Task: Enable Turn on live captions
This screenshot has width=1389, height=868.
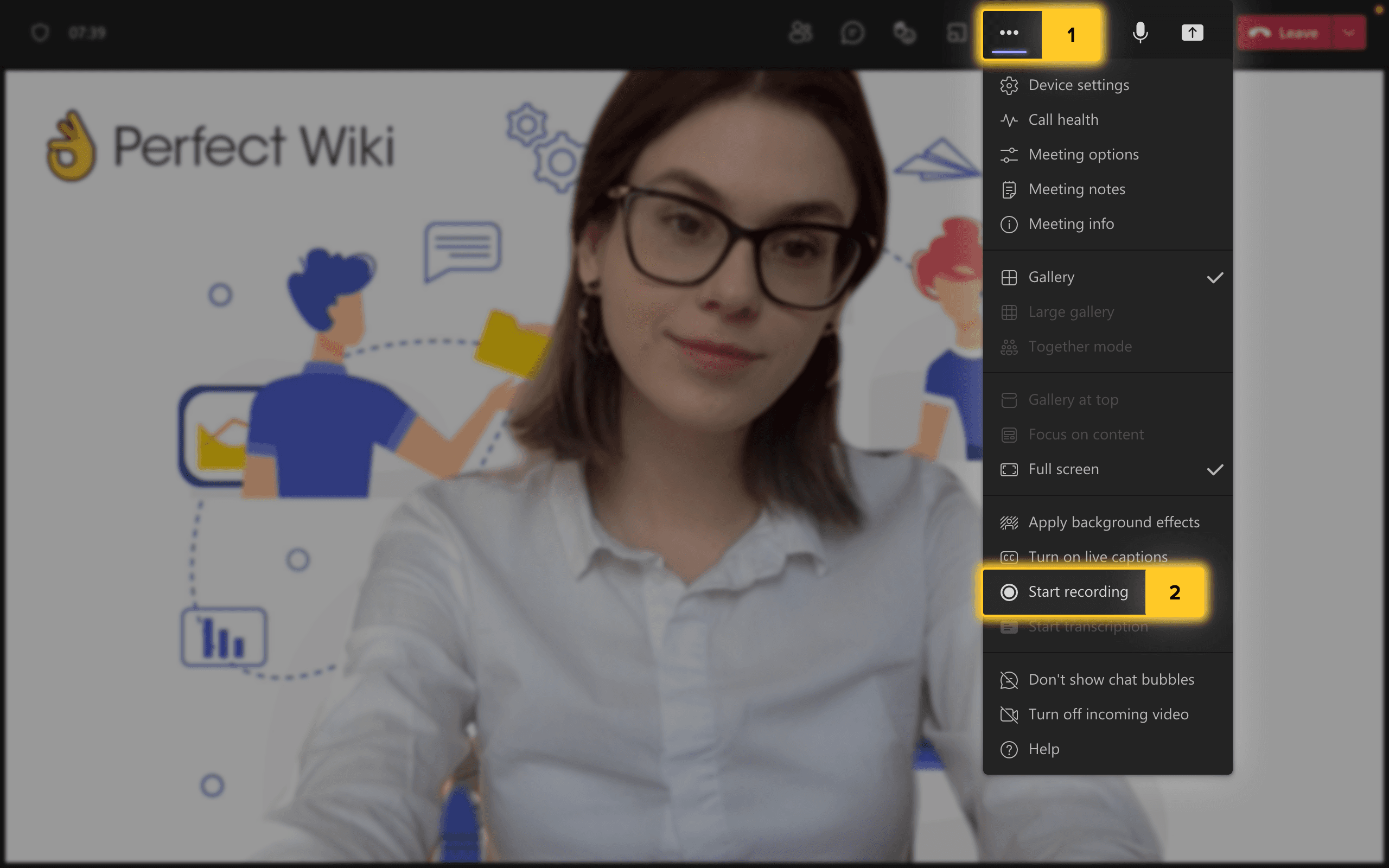Action: [1098, 557]
